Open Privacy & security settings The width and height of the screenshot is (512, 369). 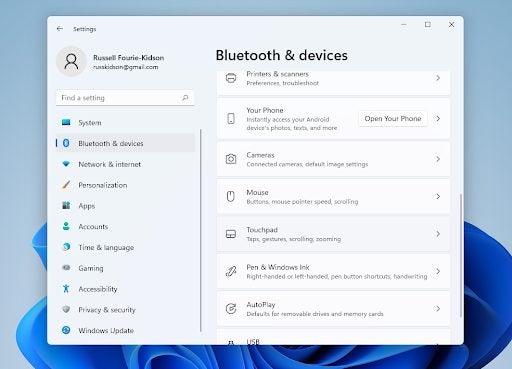coord(125,309)
